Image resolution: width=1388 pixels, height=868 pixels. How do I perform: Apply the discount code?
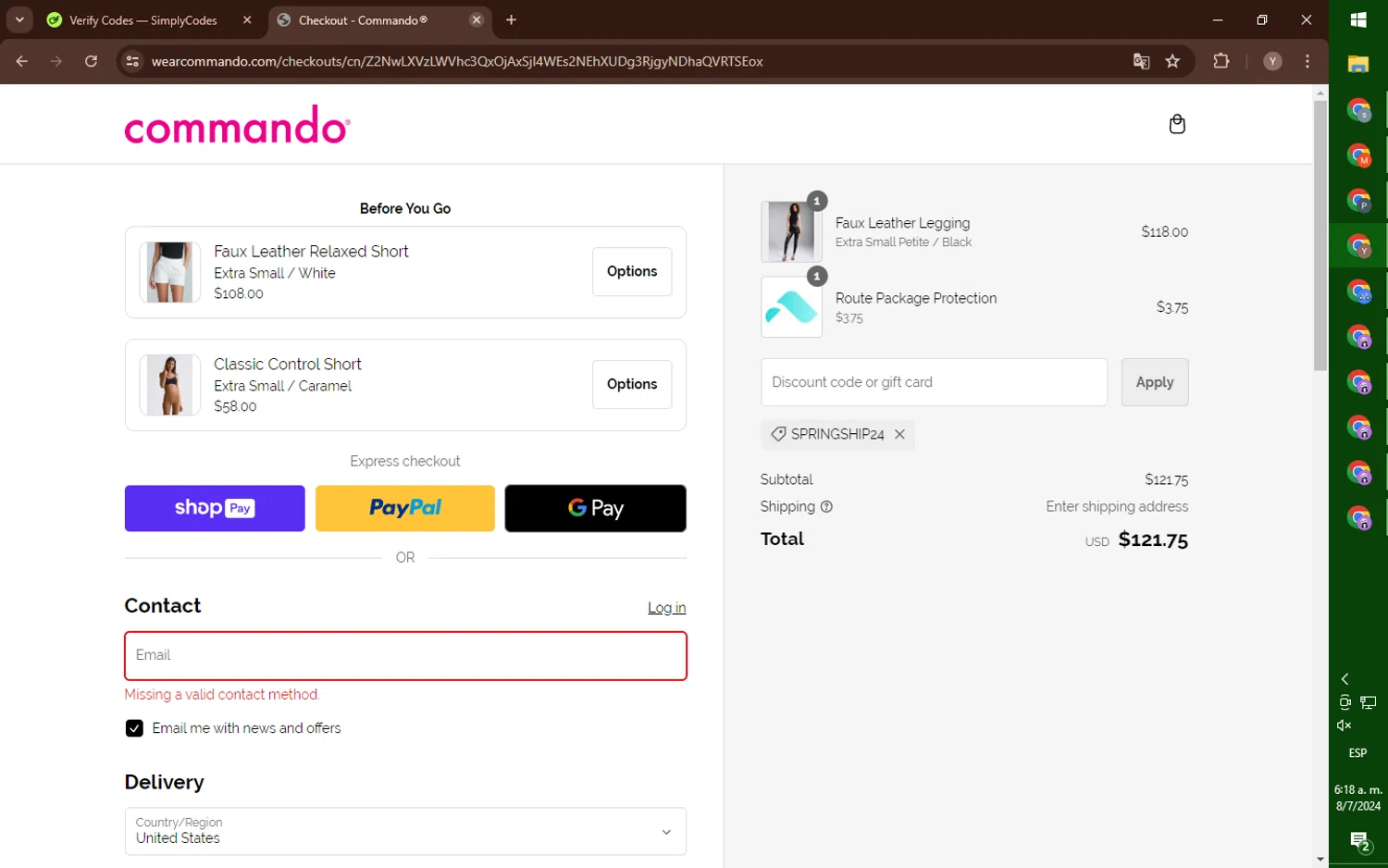click(1155, 382)
